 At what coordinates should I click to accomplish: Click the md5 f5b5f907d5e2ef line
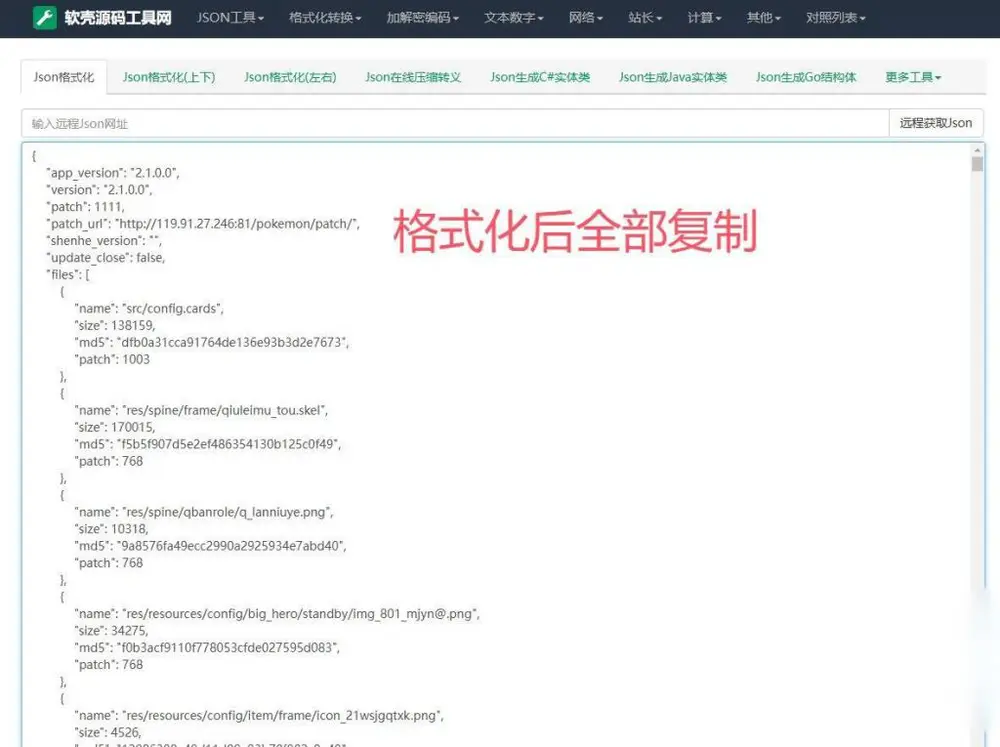pos(208,444)
